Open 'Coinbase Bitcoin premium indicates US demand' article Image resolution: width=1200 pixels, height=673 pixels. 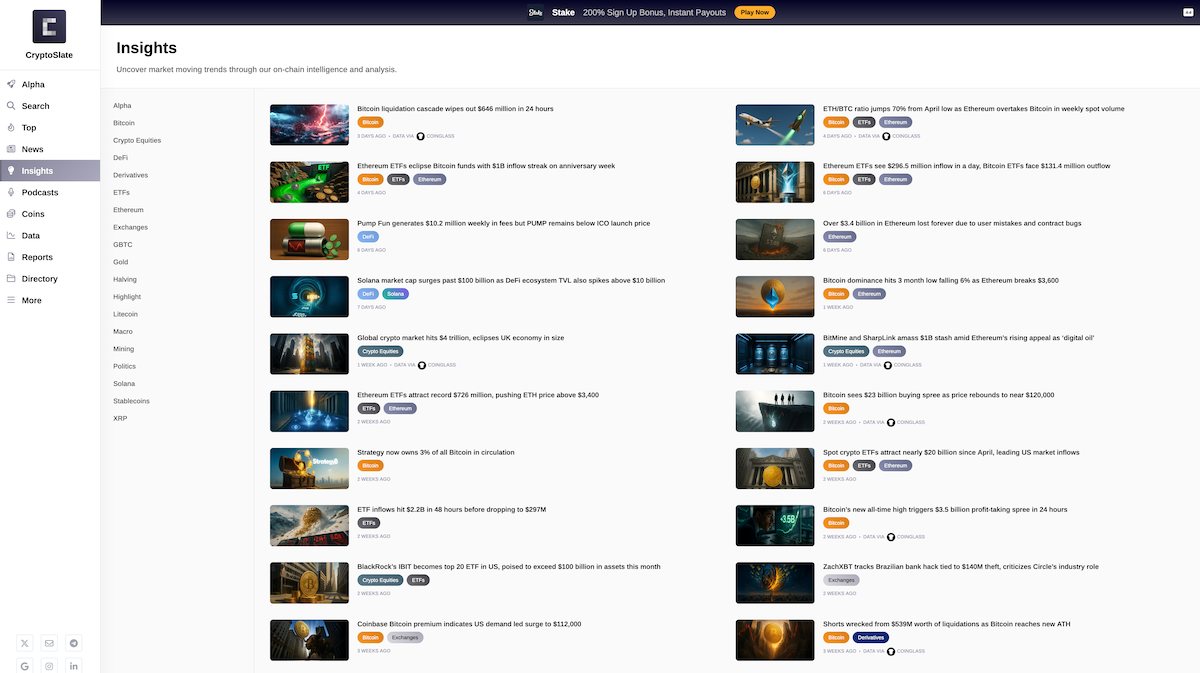[469, 624]
